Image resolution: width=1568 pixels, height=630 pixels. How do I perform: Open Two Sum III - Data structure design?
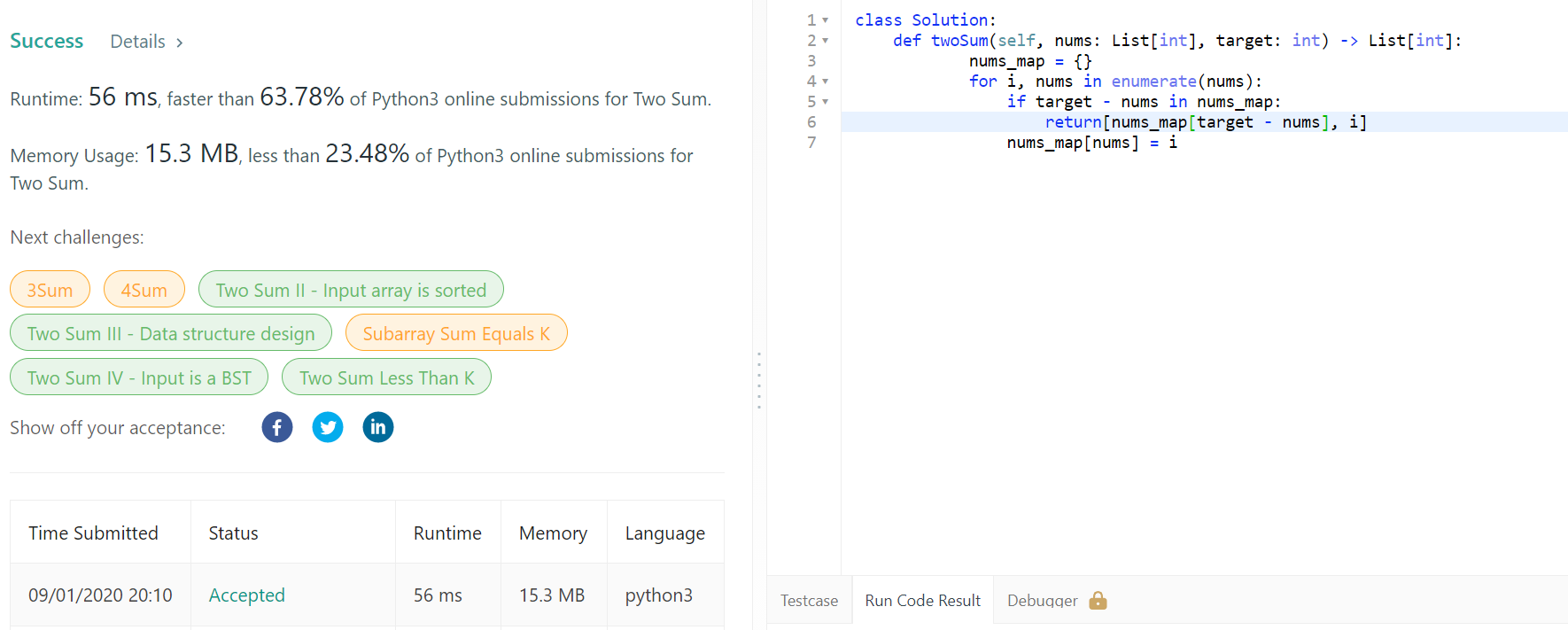pos(171,332)
